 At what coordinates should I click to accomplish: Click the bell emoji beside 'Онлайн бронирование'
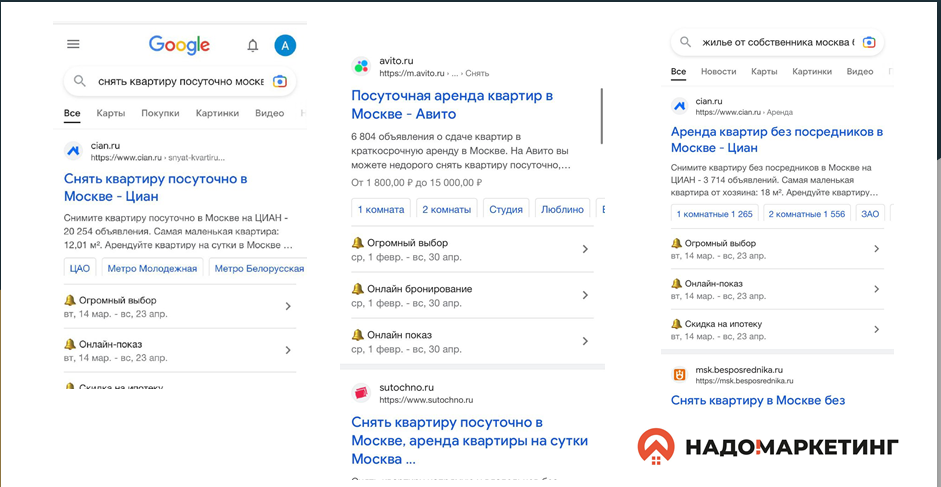point(358,289)
